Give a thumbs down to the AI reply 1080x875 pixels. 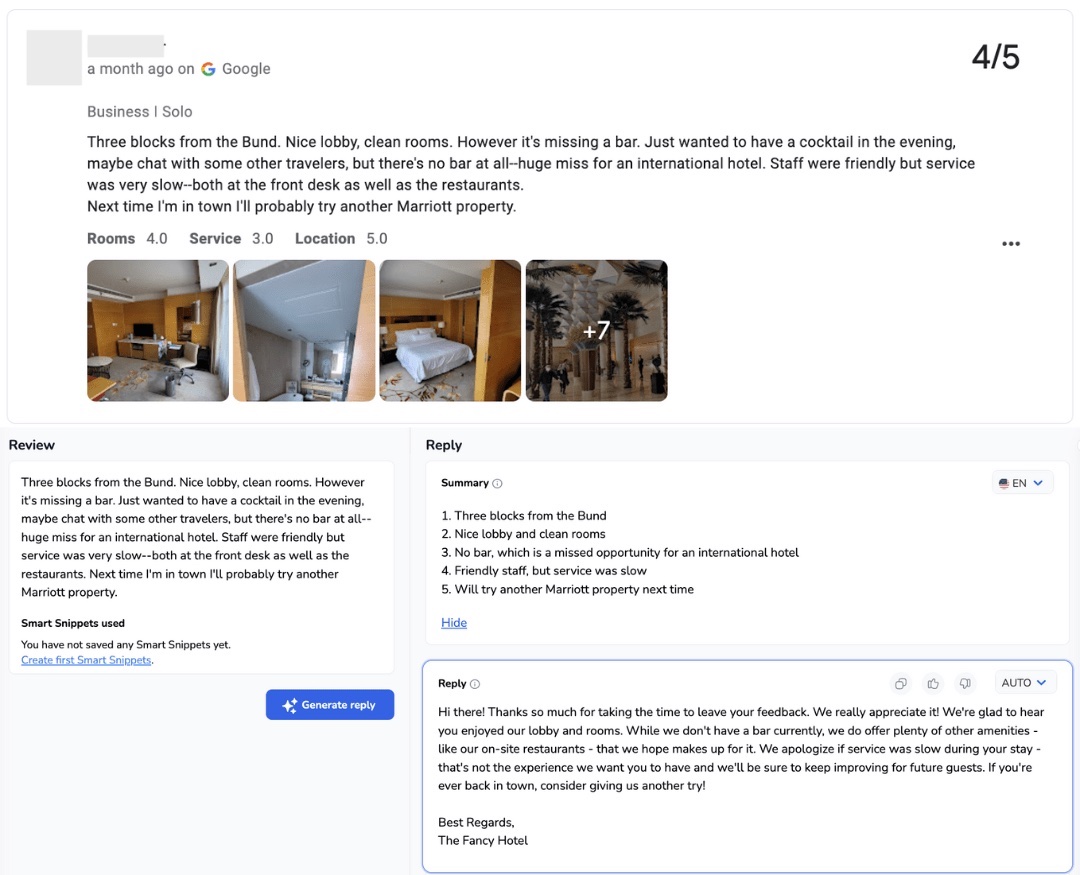(964, 683)
